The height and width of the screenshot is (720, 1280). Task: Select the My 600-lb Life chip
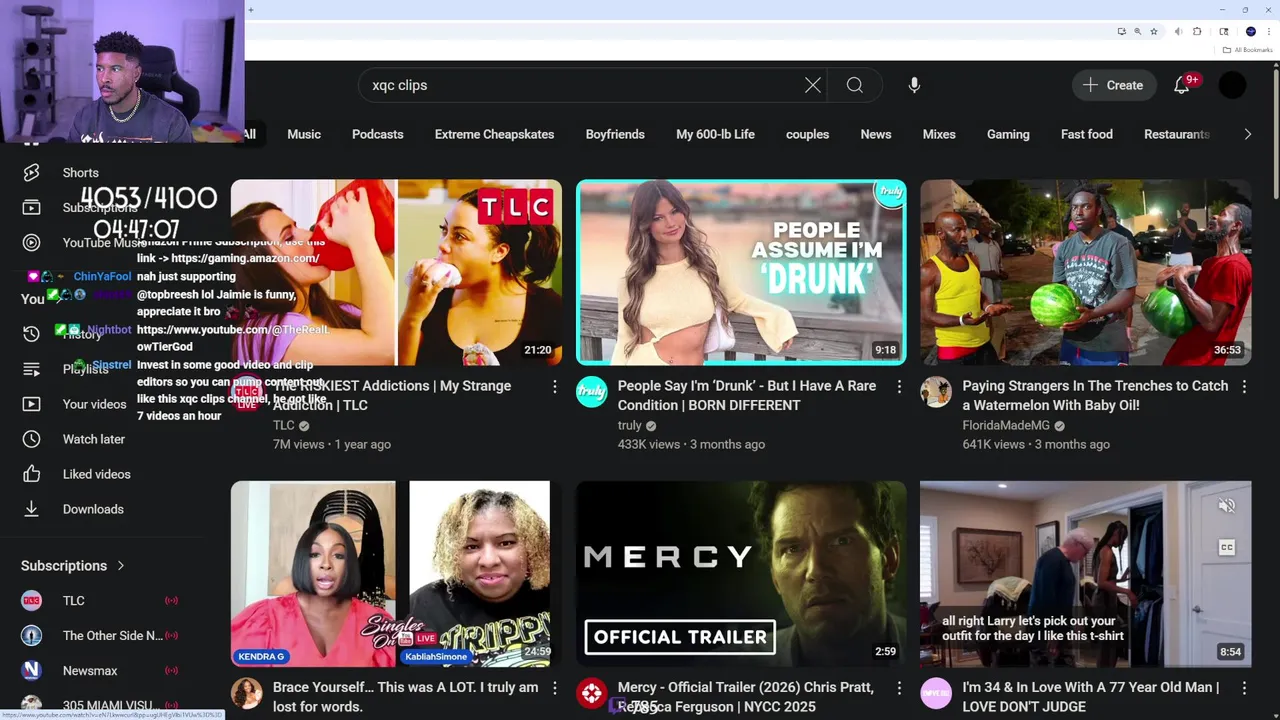point(715,134)
